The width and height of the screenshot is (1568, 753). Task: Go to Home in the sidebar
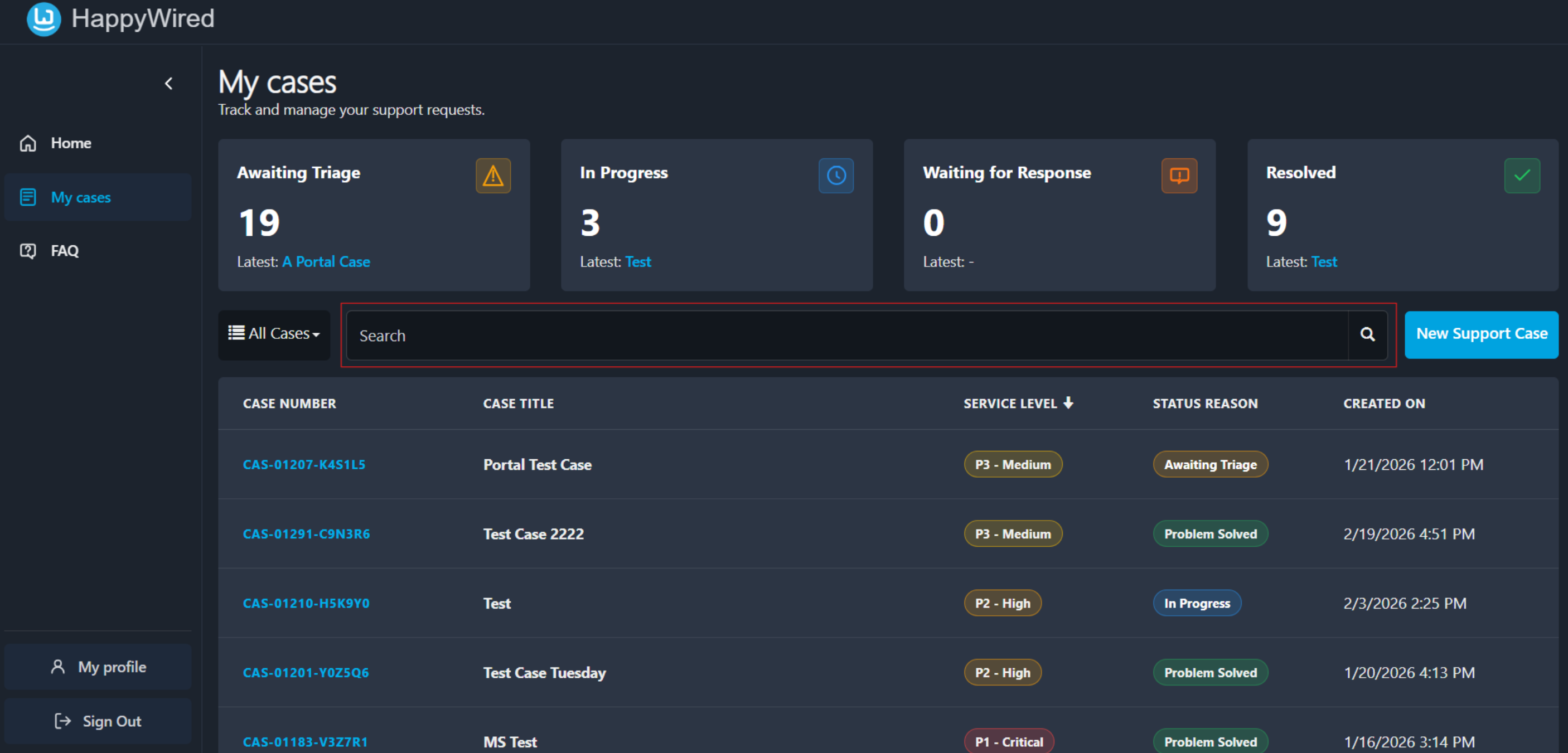coord(98,144)
